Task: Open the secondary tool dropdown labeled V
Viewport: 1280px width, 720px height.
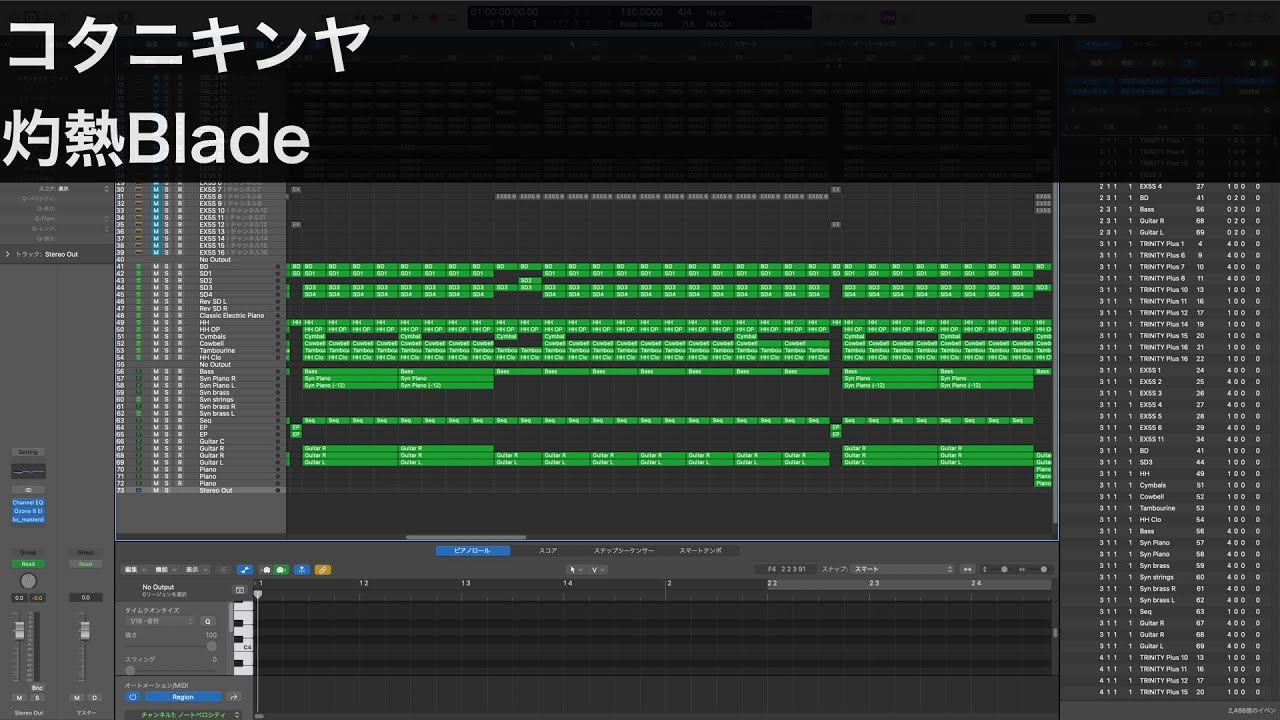Action: click(598, 569)
